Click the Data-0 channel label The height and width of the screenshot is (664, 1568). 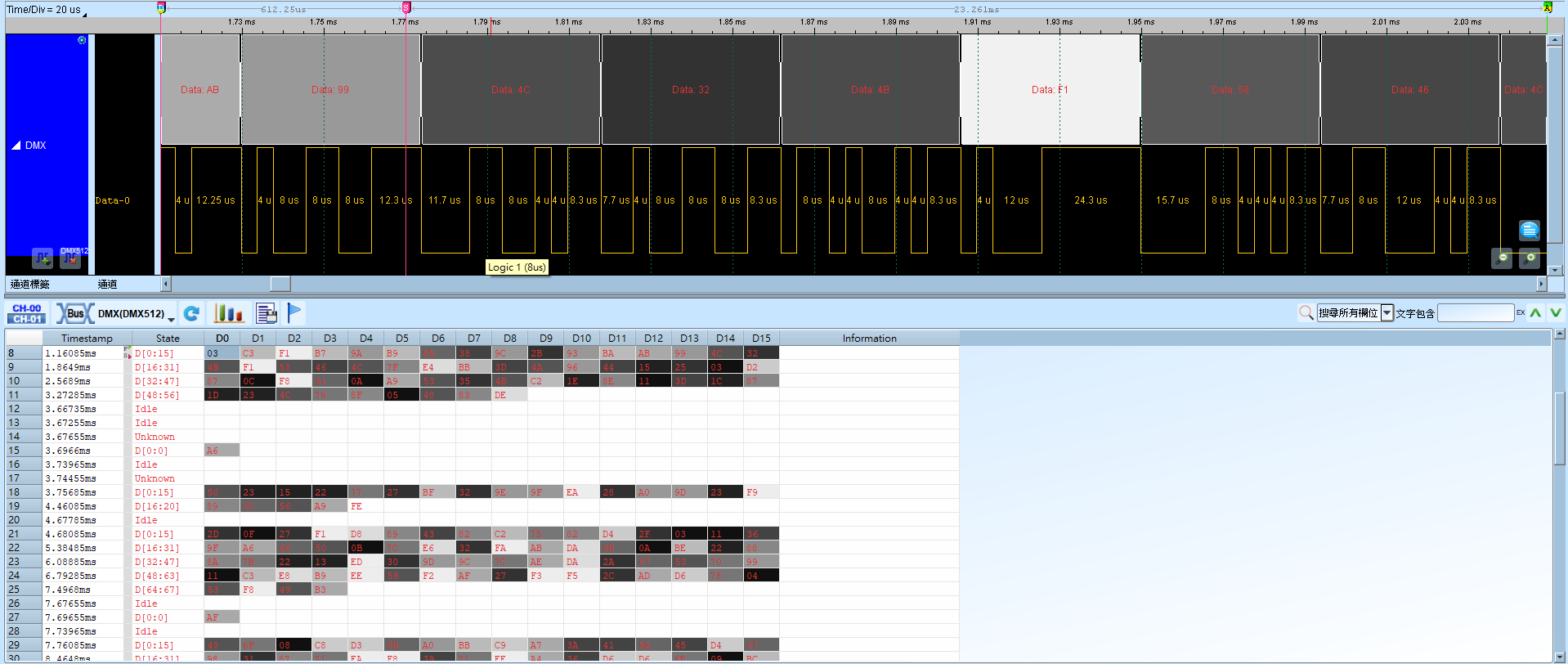tap(113, 200)
